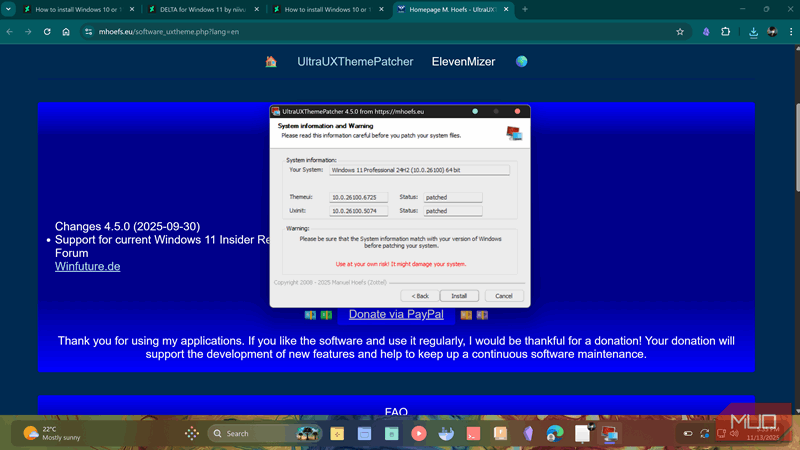Close the DELTA for Windows 11 tab
This screenshot has width=800, height=450.
pyautogui.click(x=257, y=9)
